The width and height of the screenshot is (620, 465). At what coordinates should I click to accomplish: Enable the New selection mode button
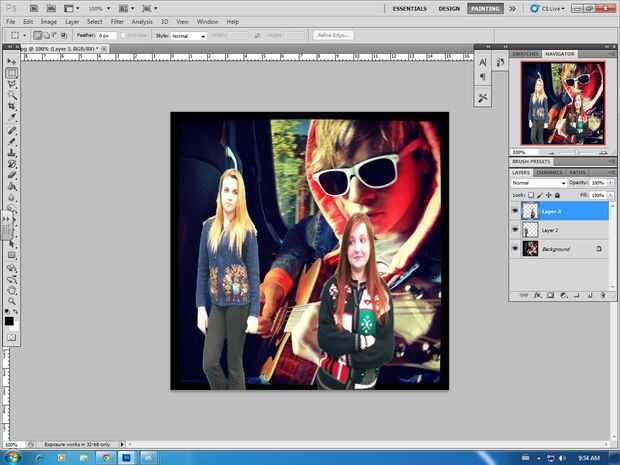[38, 36]
